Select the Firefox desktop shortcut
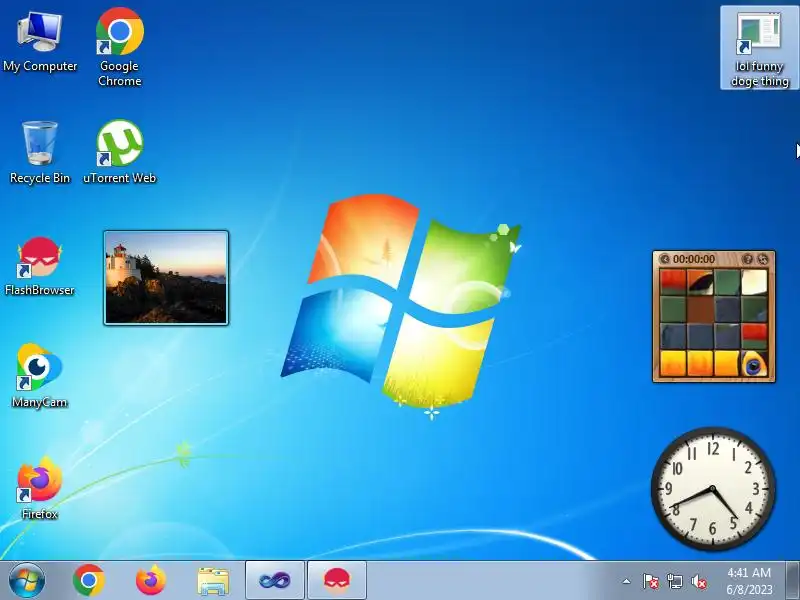800x600 pixels. (x=40, y=489)
